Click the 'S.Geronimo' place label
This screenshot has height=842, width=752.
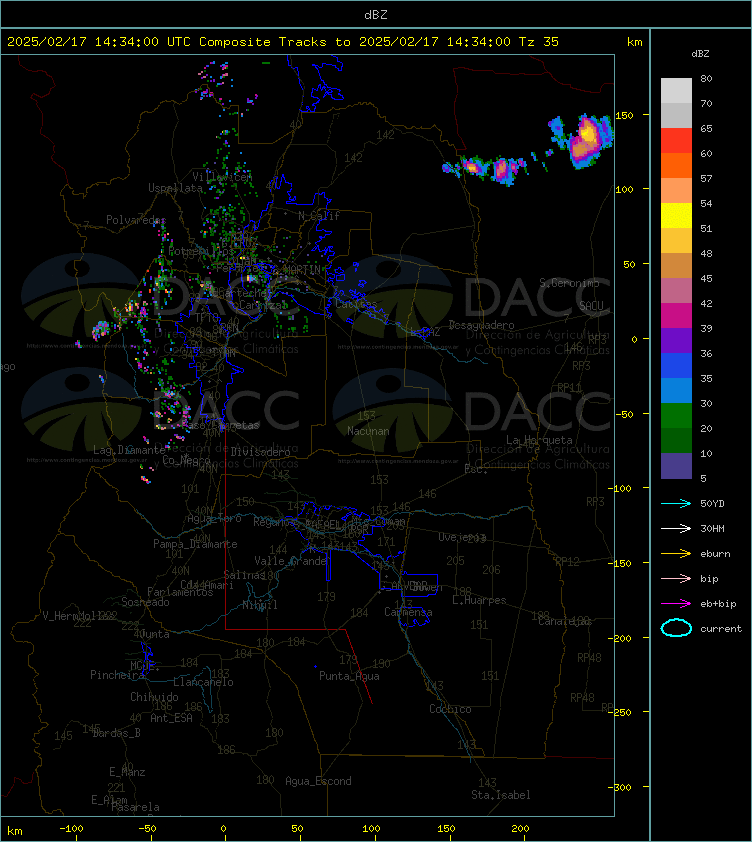click(x=569, y=283)
